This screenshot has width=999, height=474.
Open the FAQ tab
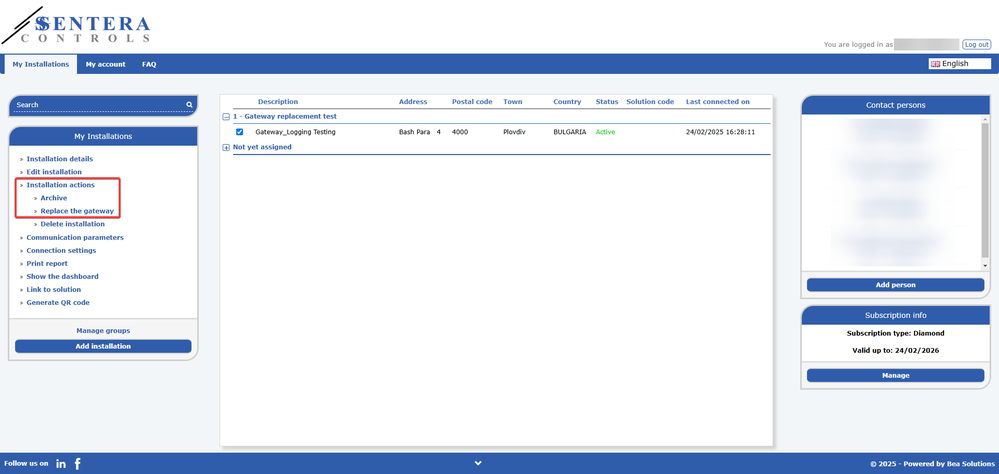coord(149,64)
